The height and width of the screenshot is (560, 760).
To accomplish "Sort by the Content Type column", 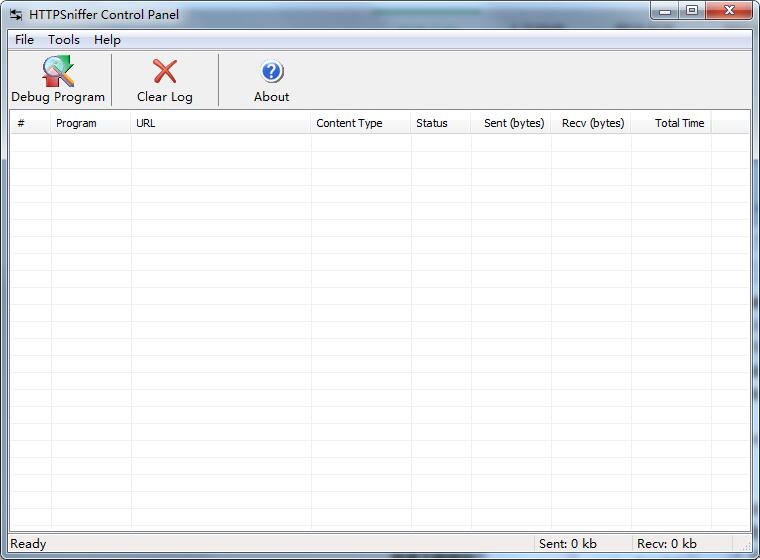I will 360,123.
